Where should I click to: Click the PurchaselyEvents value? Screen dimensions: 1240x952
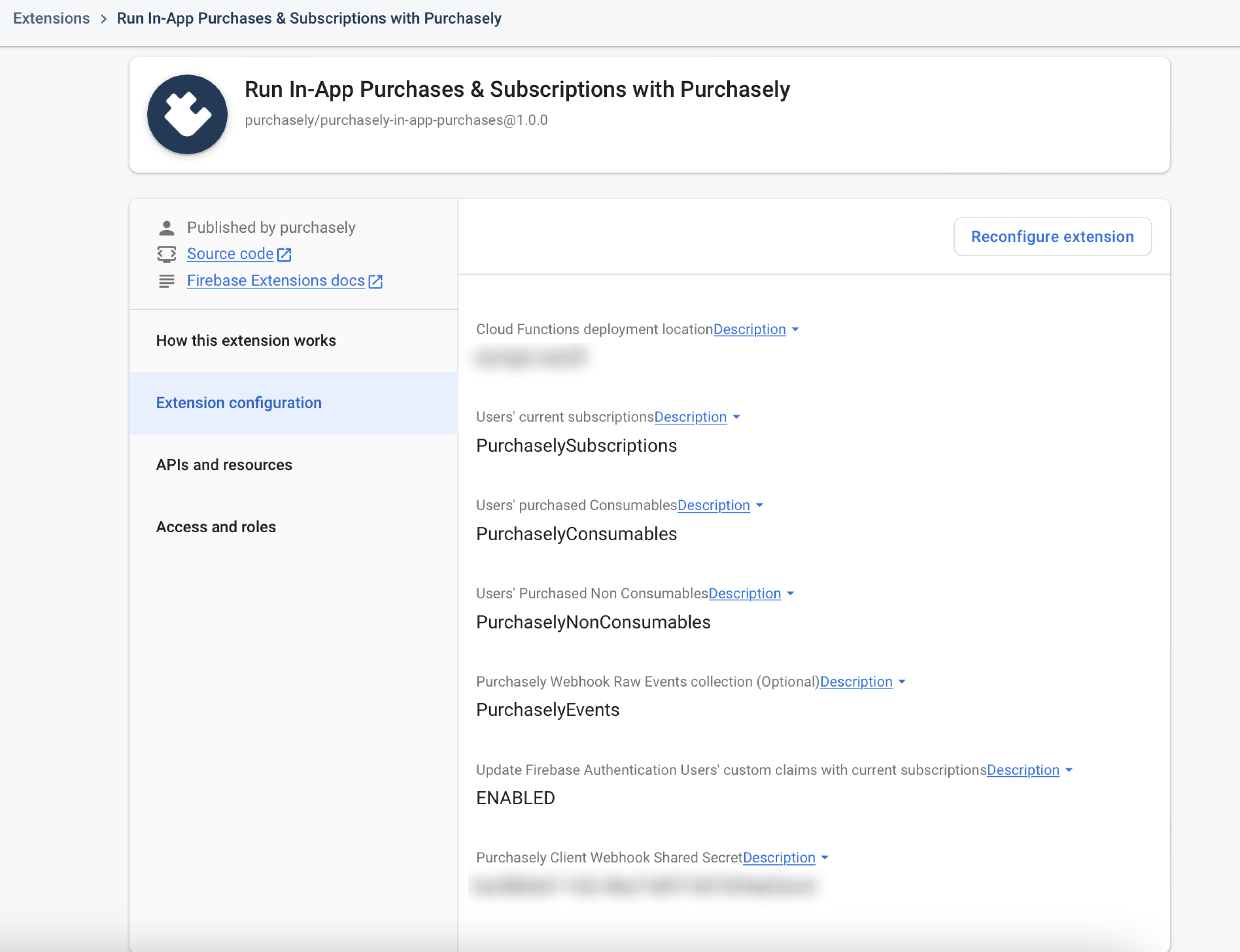[548, 710]
